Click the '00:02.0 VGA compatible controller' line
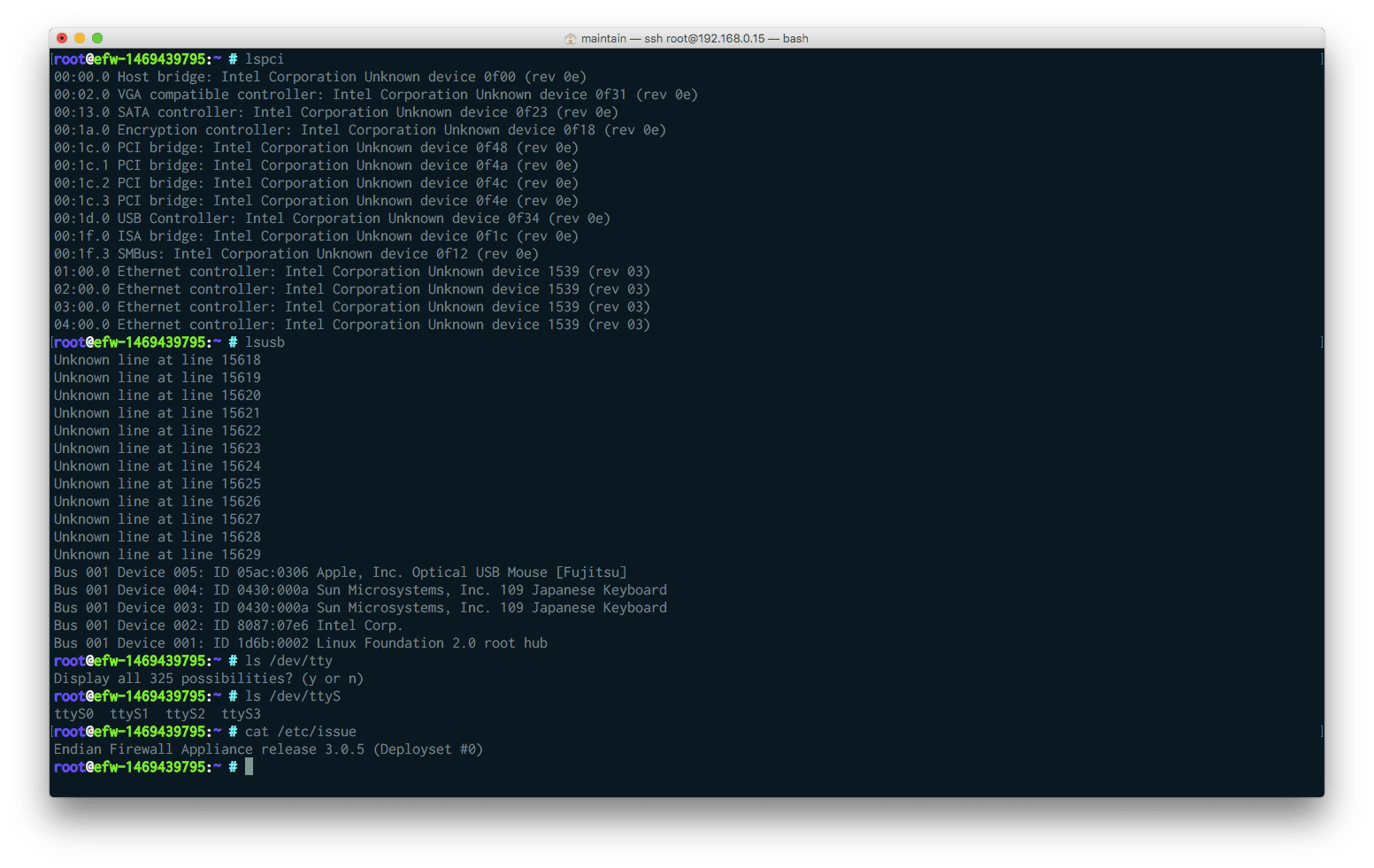 376,95
